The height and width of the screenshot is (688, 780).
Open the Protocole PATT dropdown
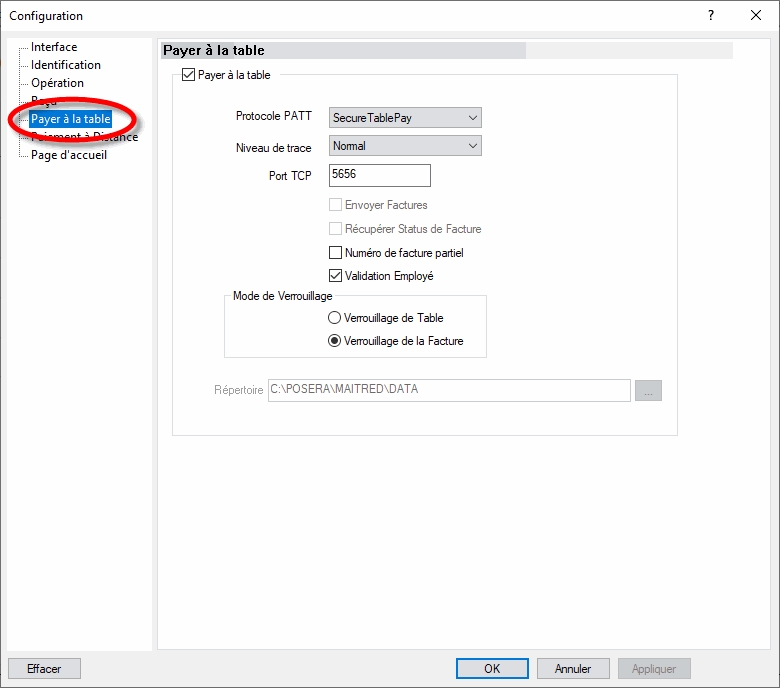405,118
